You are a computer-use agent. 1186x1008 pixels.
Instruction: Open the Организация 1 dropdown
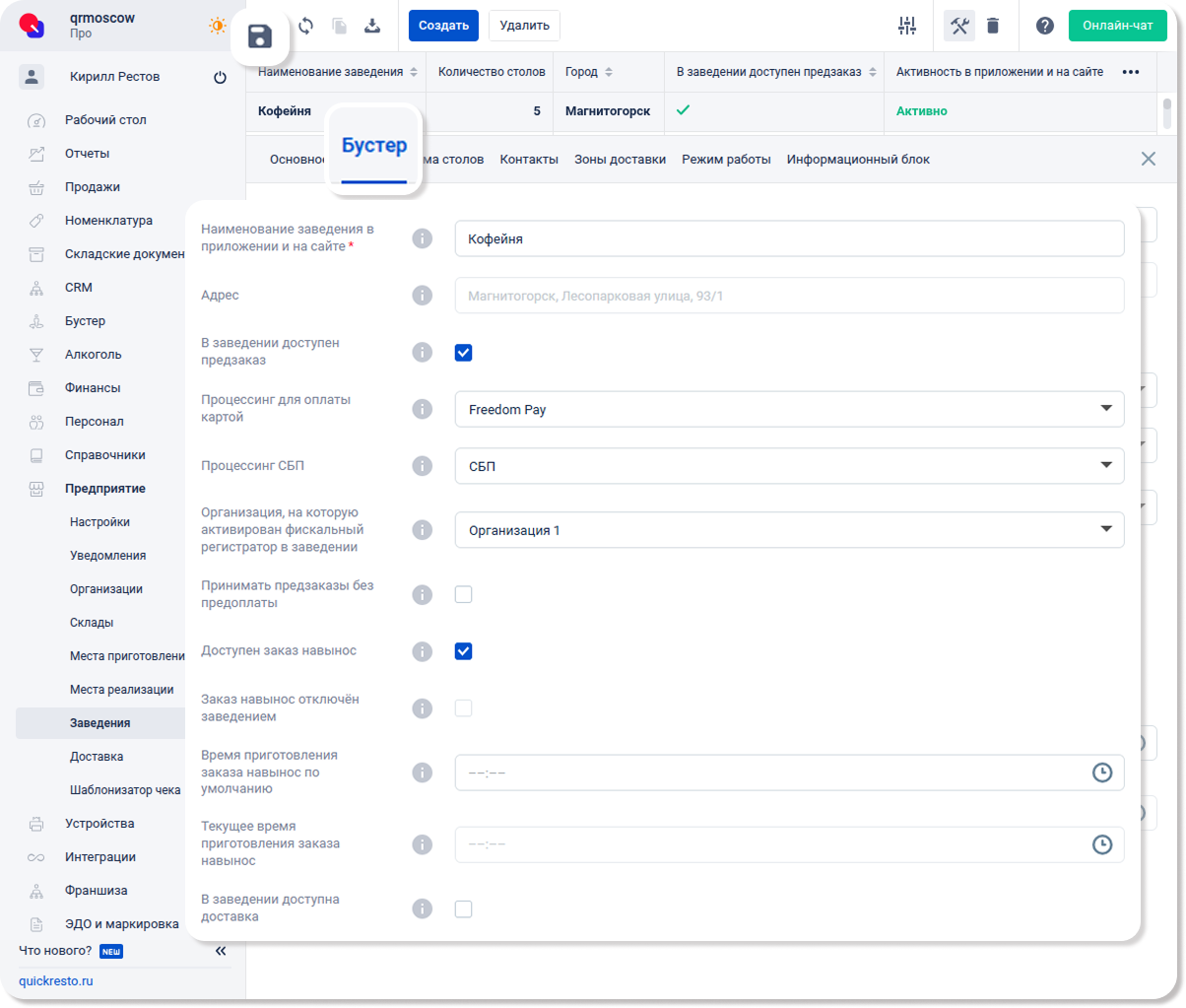(789, 530)
